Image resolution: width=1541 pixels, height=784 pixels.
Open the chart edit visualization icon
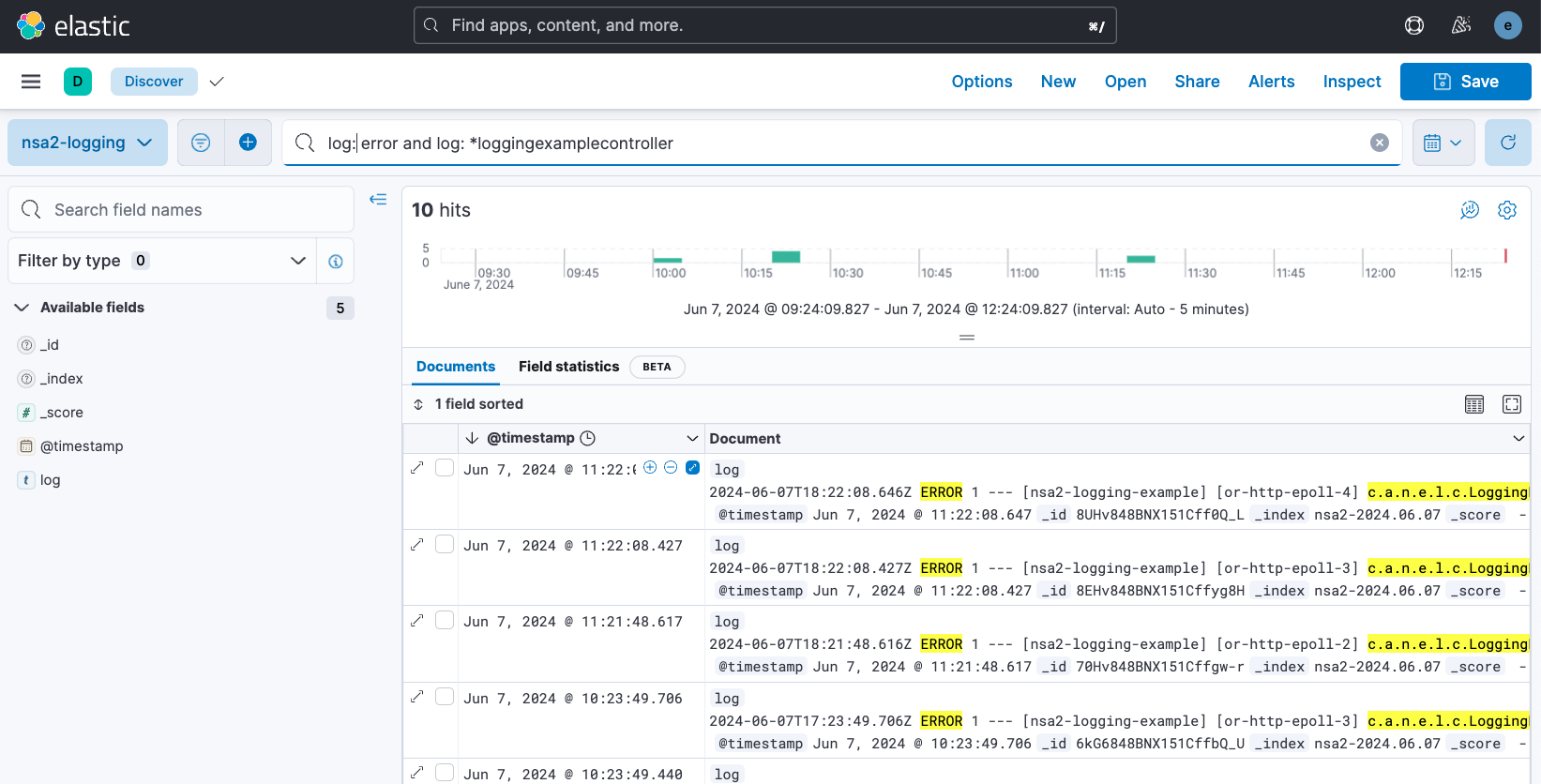(1470, 210)
